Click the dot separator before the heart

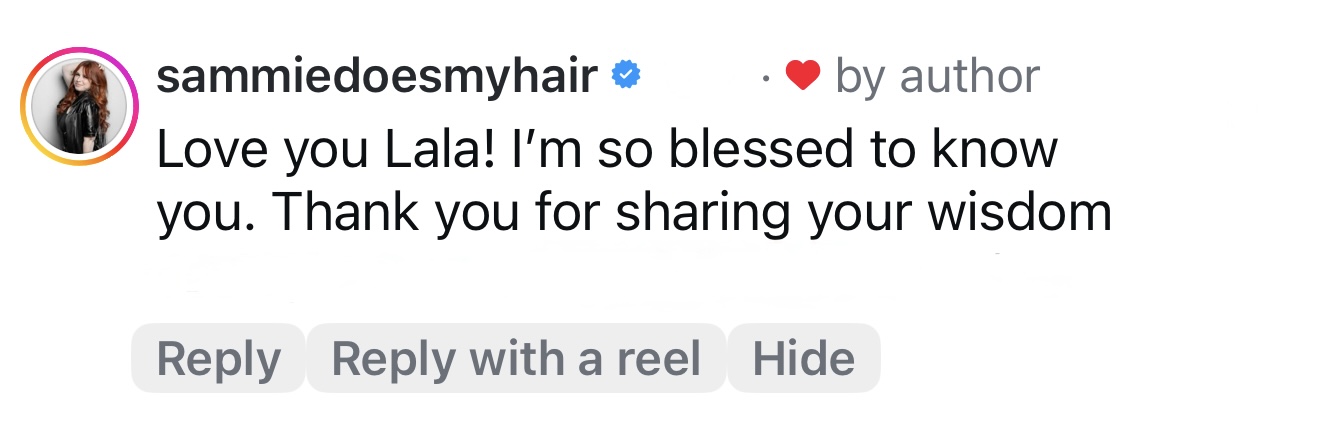tap(765, 78)
